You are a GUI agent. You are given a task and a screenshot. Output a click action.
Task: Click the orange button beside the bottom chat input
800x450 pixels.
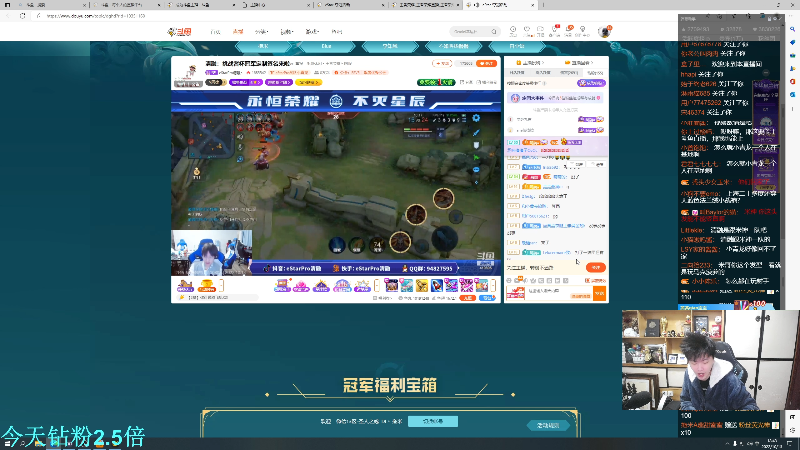[599, 293]
